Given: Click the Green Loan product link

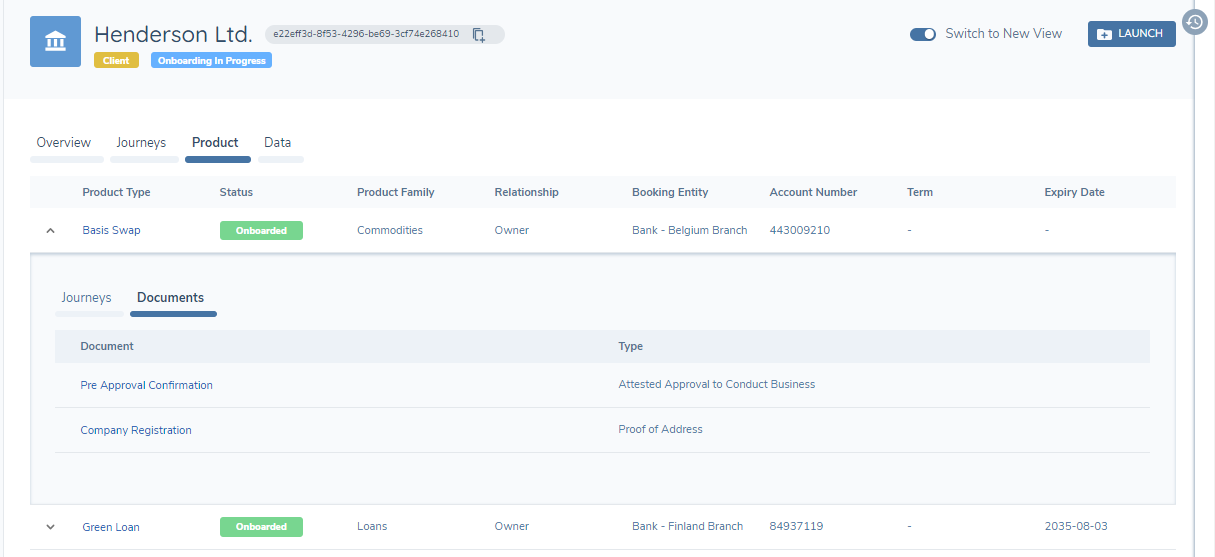Looking at the screenshot, I should [111, 527].
